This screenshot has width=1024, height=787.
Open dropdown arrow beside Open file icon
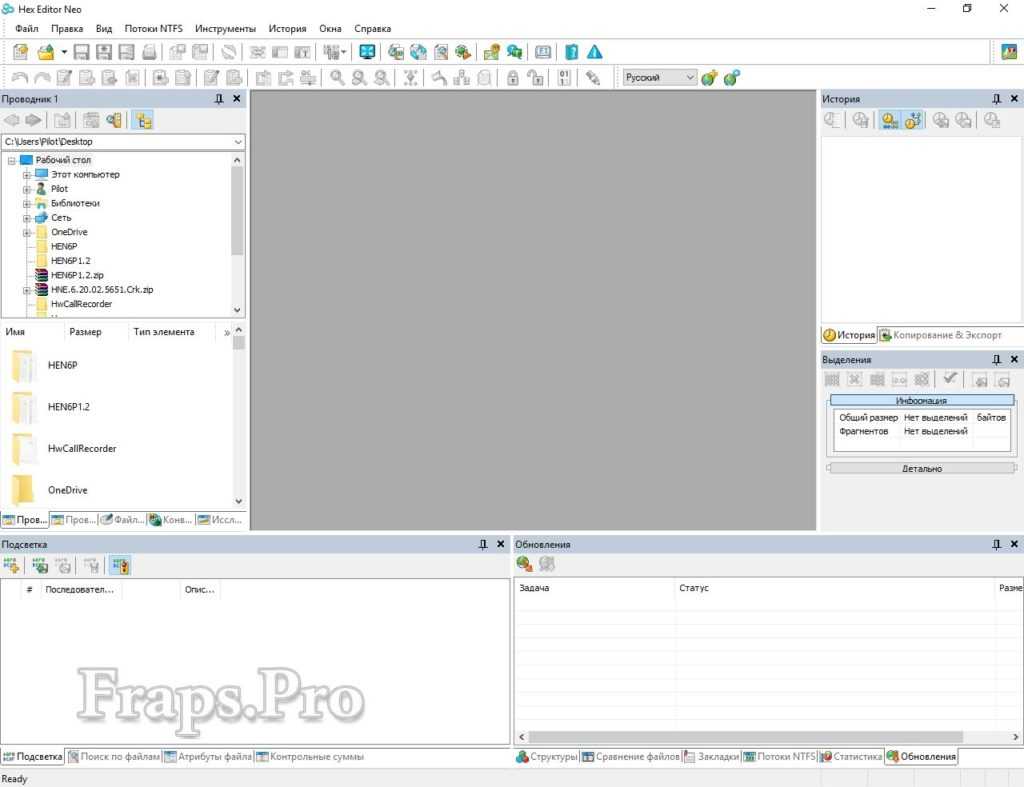click(64, 52)
